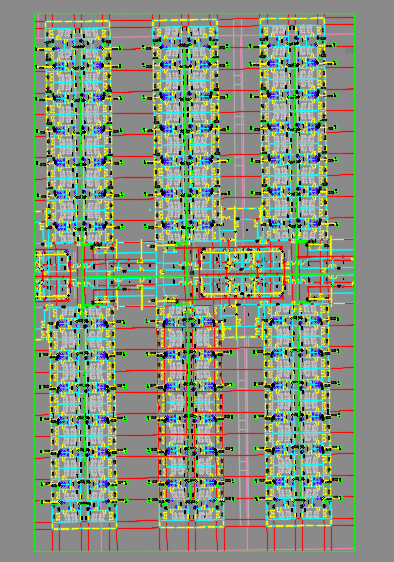394x562 pixels.
Task: Select the top-right block's dashed yellow top edge
Action: (x=292, y=18)
